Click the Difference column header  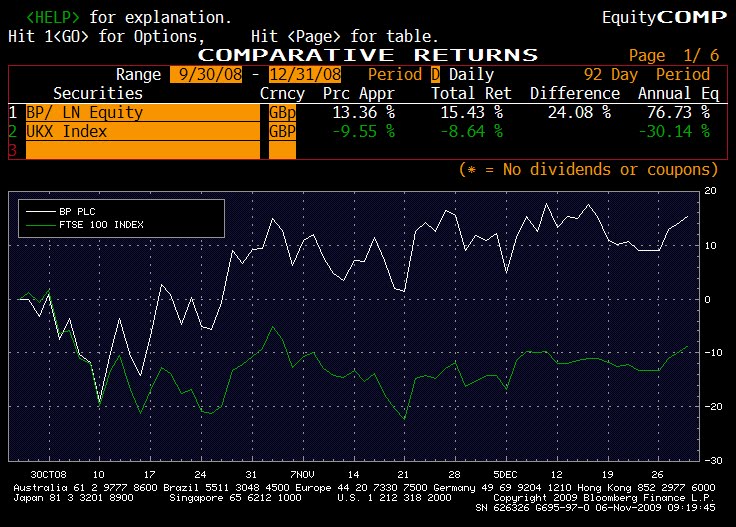575,93
